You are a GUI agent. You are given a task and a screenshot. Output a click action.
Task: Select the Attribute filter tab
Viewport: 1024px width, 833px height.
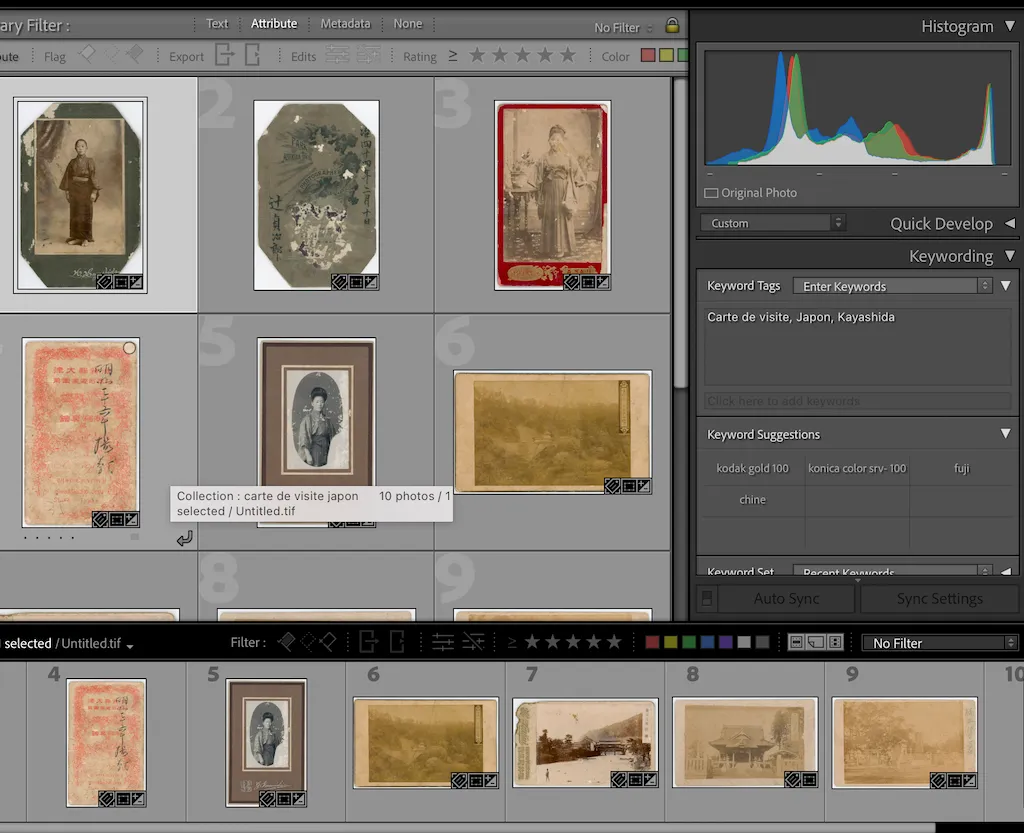coord(274,24)
